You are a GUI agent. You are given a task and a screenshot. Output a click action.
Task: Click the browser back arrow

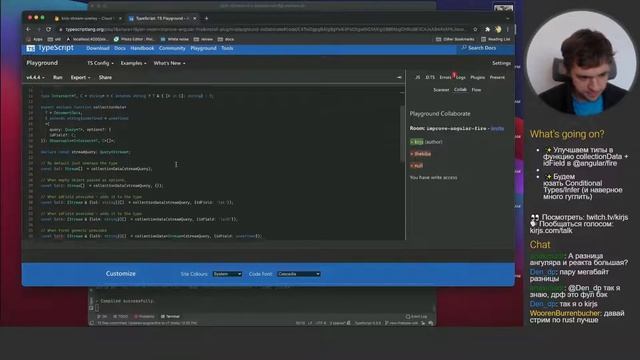pos(28,29)
